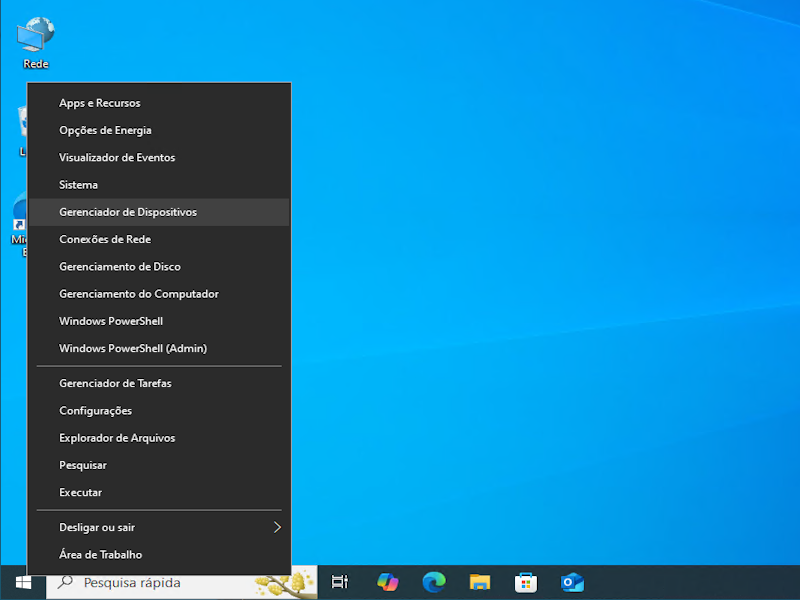Screen dimensions: 800x600
Task: Select the Rede desktop icon
Action: [36, 43]
